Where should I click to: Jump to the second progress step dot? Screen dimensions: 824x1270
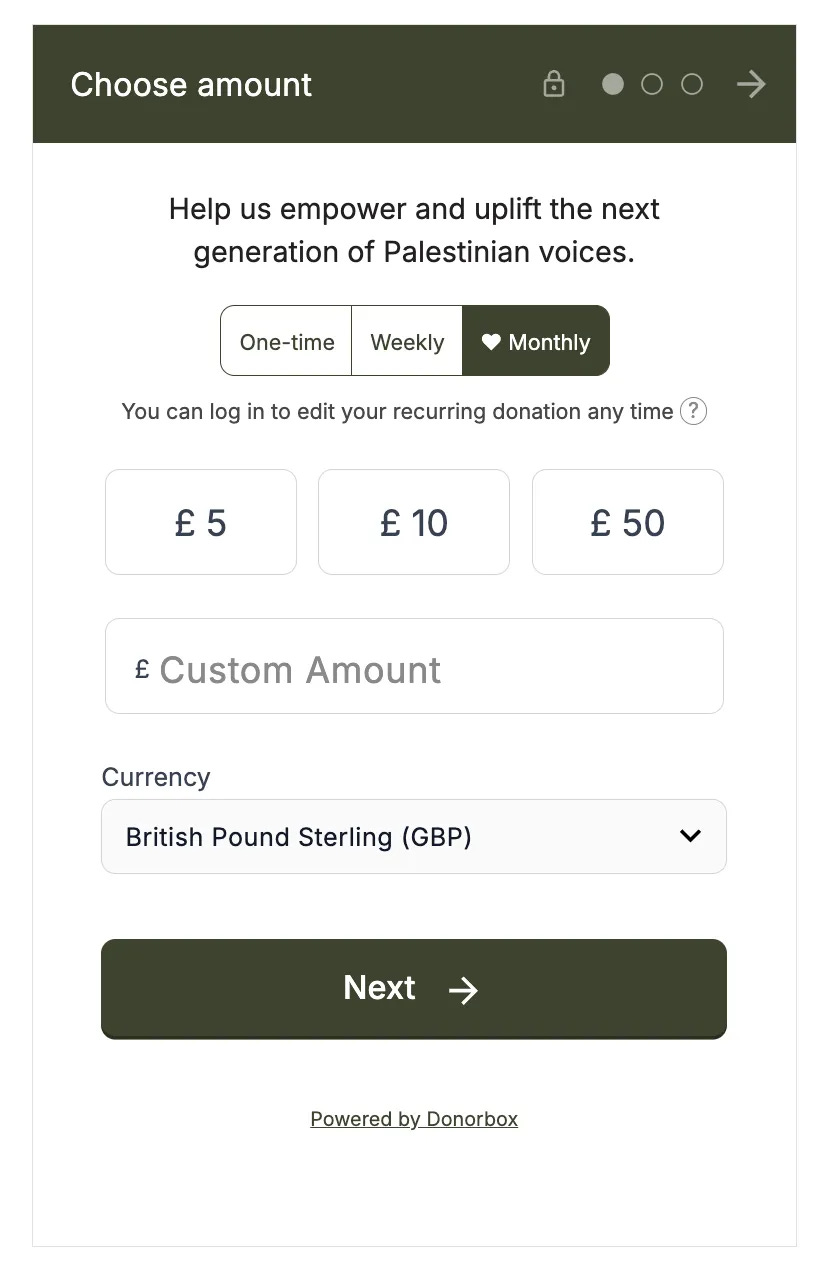652,84
